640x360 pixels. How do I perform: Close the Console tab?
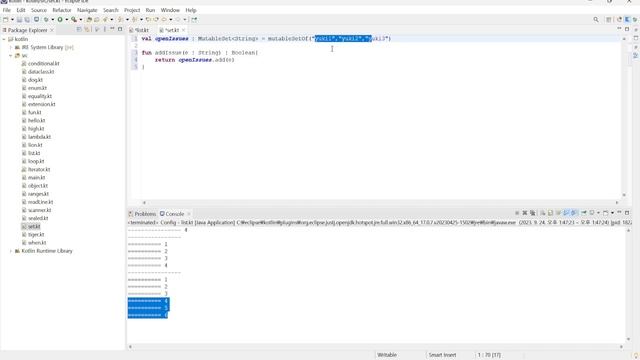[x=189, y=214]
